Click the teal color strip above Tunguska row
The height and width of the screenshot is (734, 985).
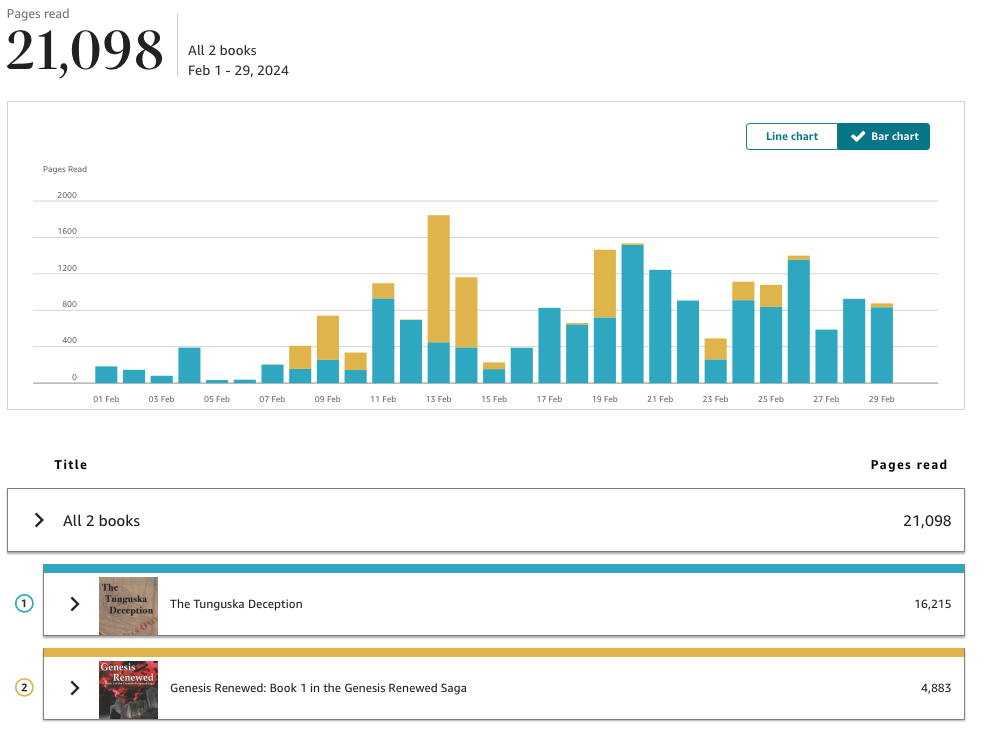click(504, 569)
